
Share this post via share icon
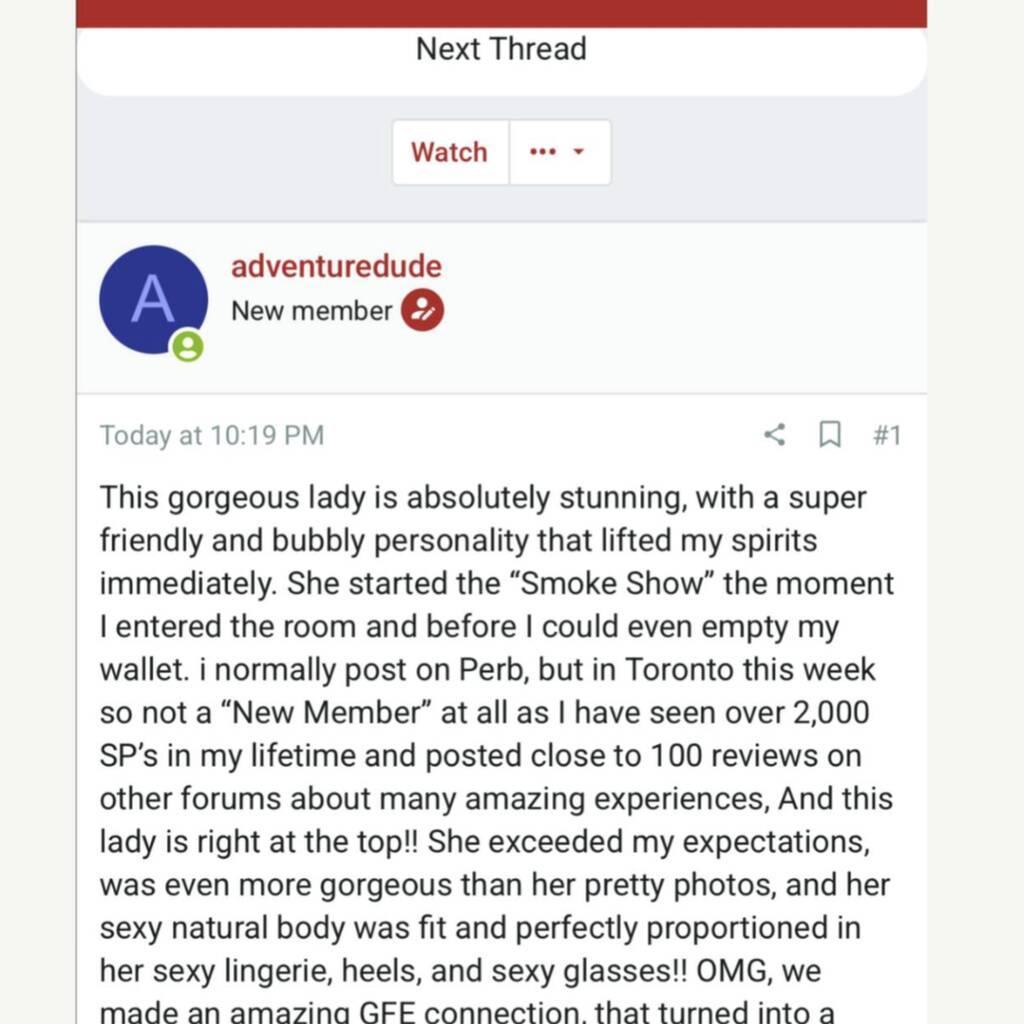tap(774, 434)
